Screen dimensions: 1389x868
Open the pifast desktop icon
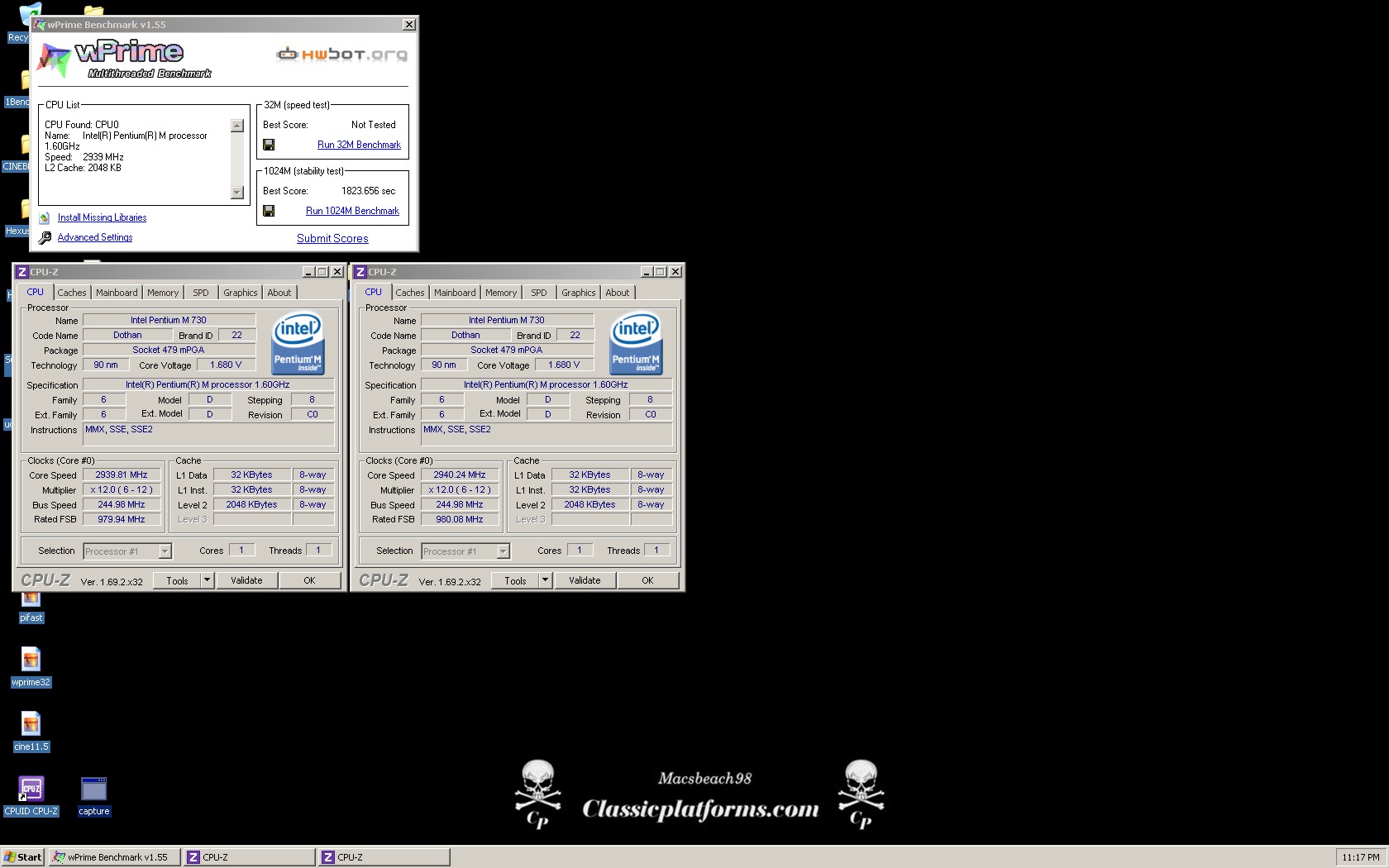pyautogui.click(x=31, y=606)
